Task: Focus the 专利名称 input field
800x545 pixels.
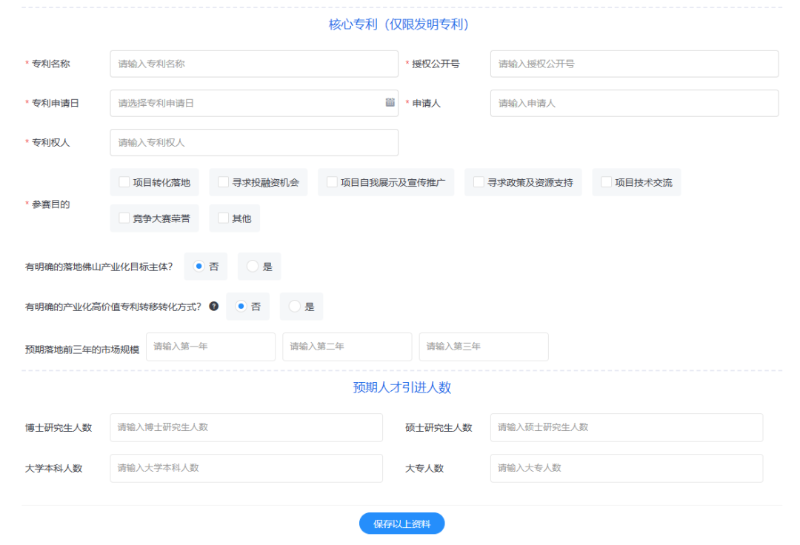Action: click(x=254, y=64)
